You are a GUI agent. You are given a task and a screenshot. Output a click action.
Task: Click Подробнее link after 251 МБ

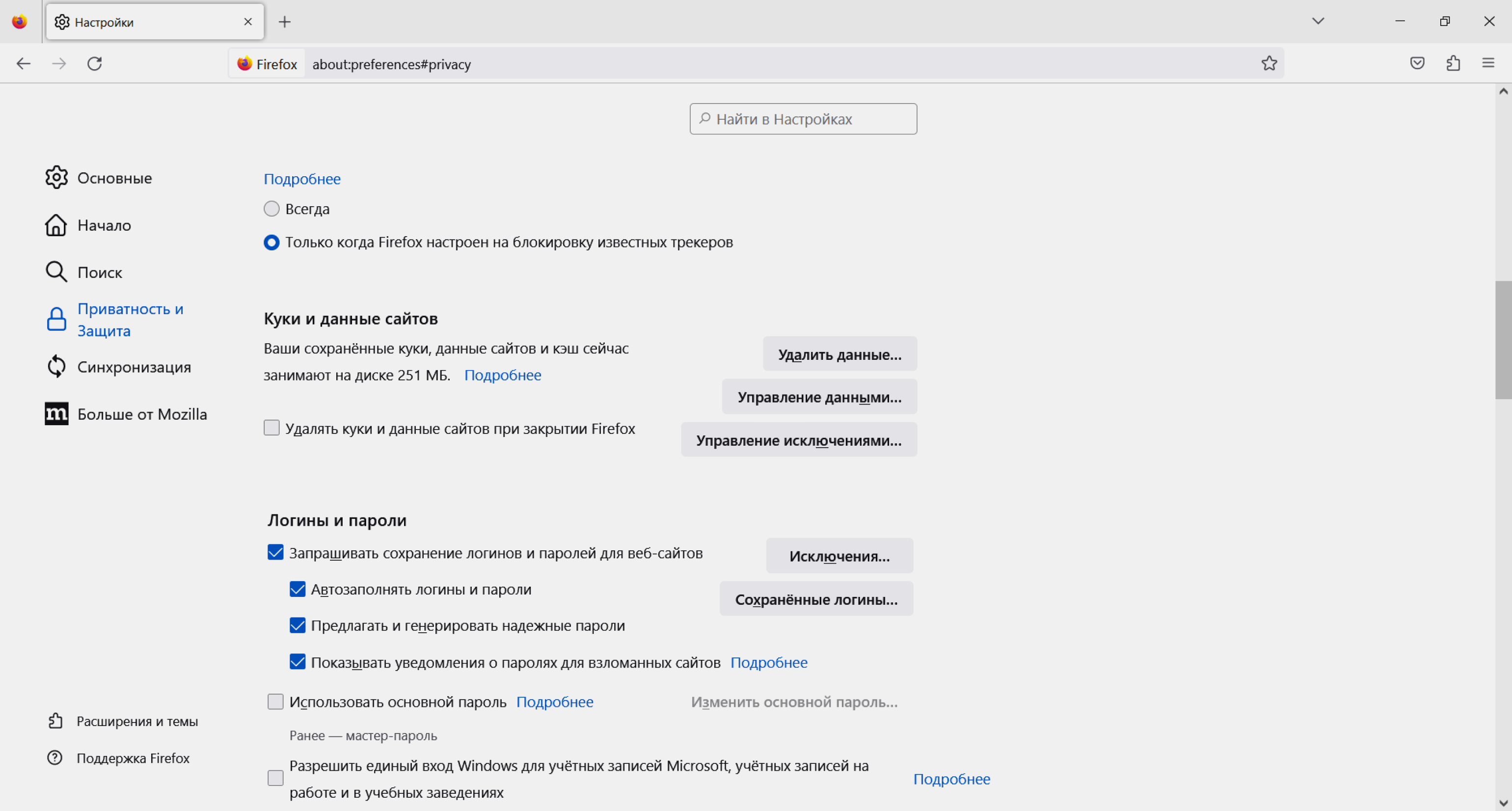[502, 375]
